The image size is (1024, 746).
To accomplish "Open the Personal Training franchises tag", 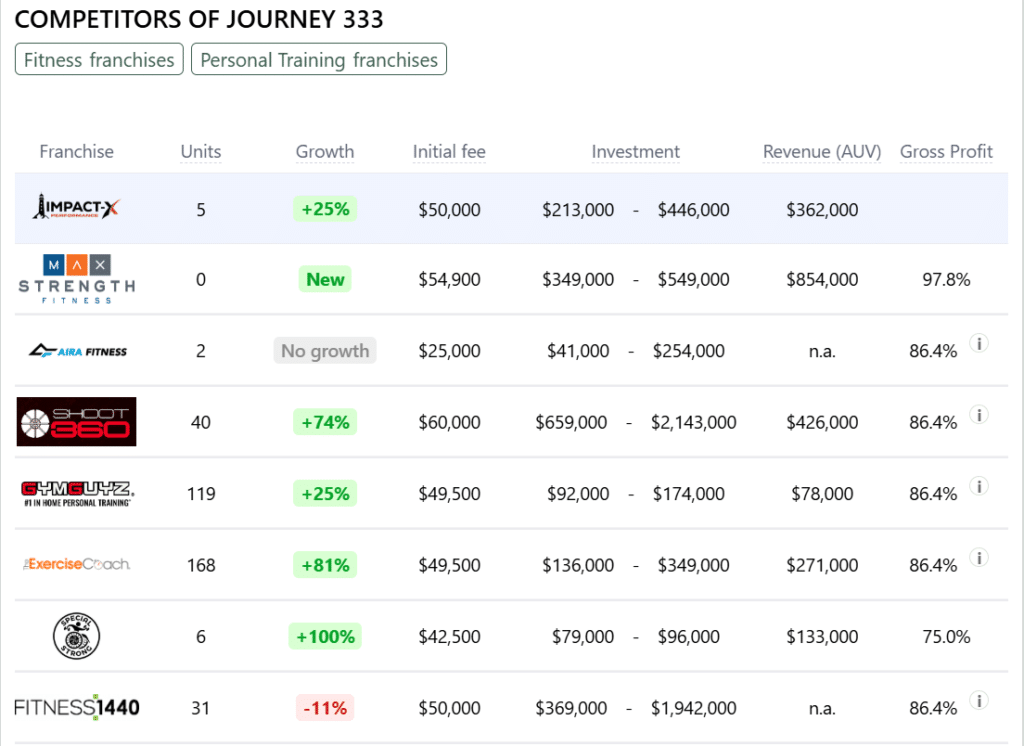I will (319, 59).
